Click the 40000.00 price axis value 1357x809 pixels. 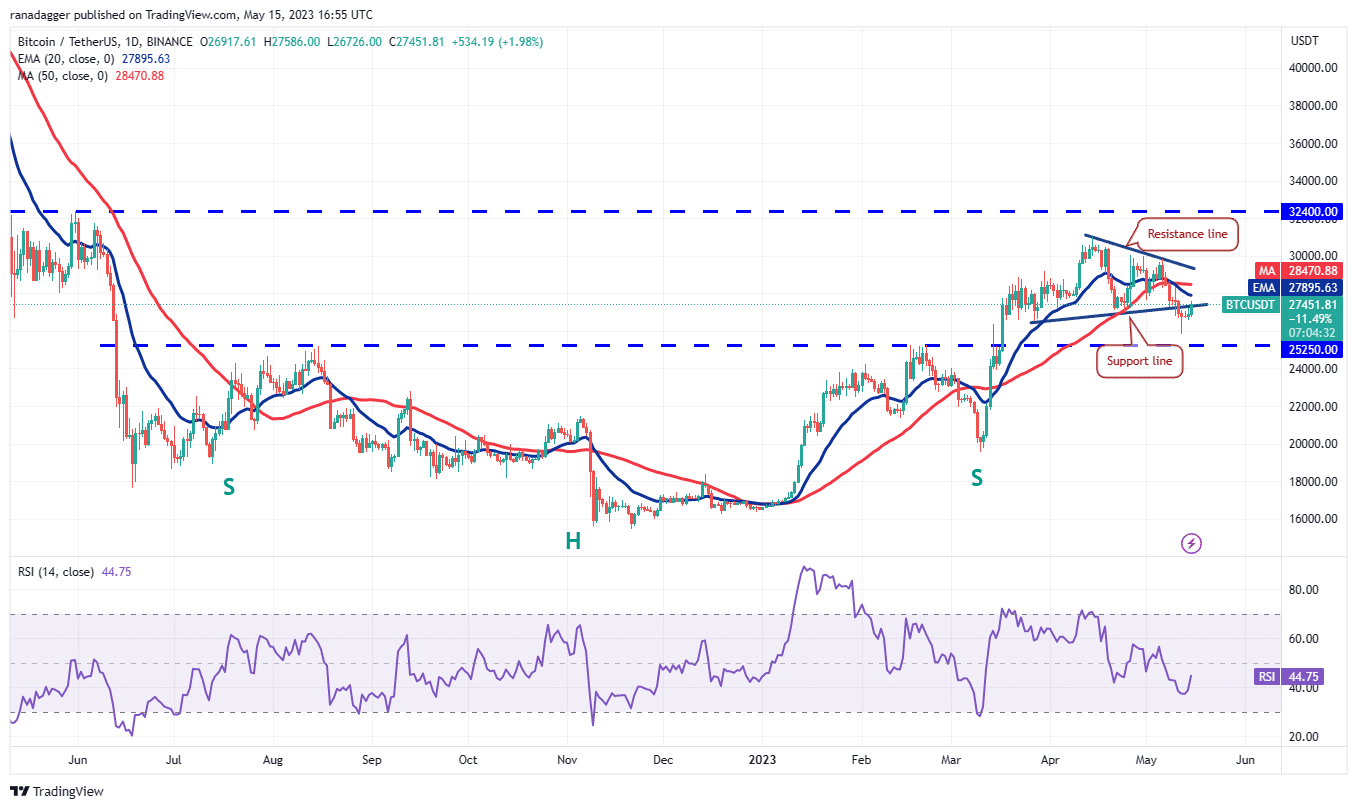[x=1313, y=68]
